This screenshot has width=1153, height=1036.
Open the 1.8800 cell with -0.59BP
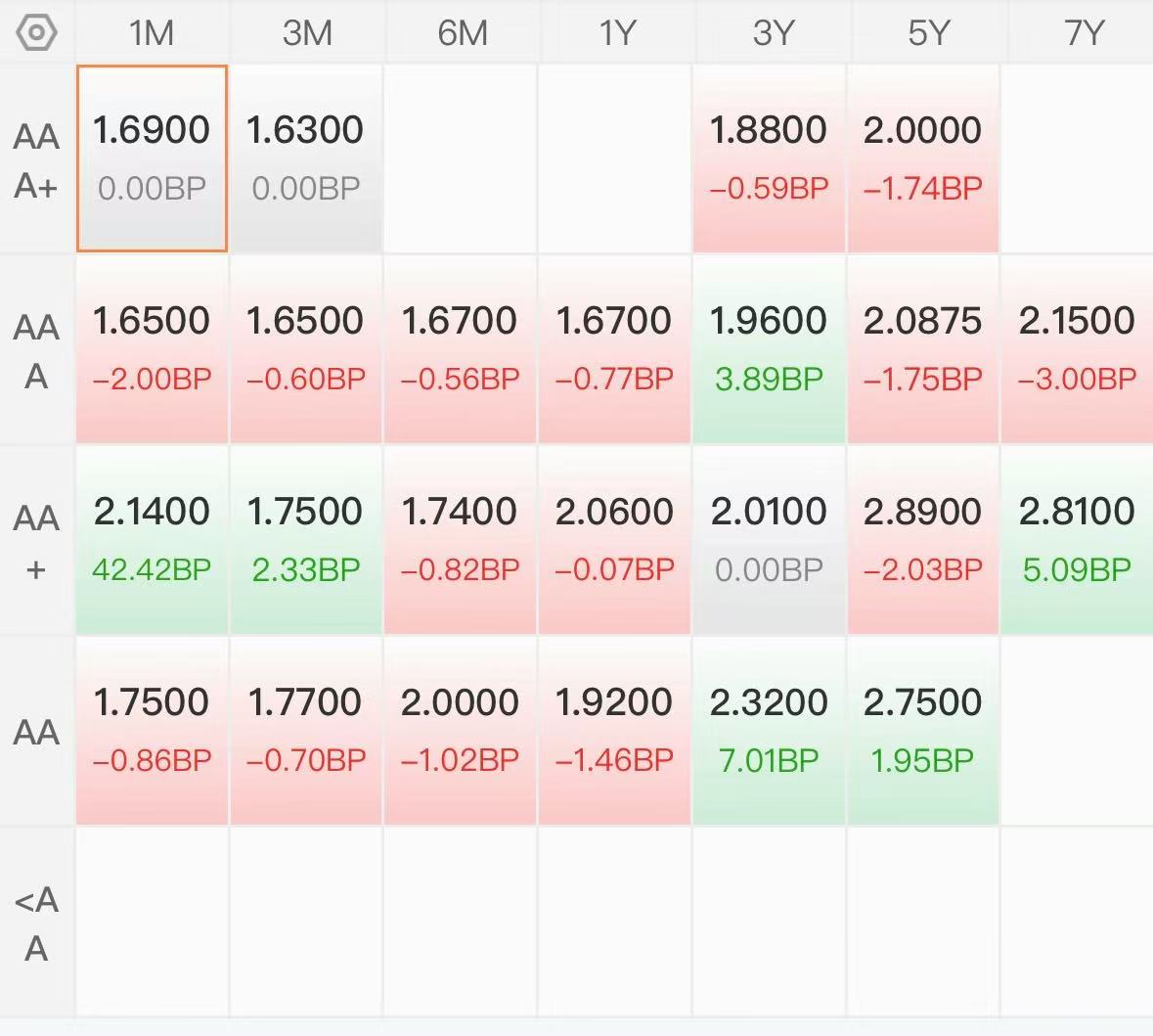[769, 158]
